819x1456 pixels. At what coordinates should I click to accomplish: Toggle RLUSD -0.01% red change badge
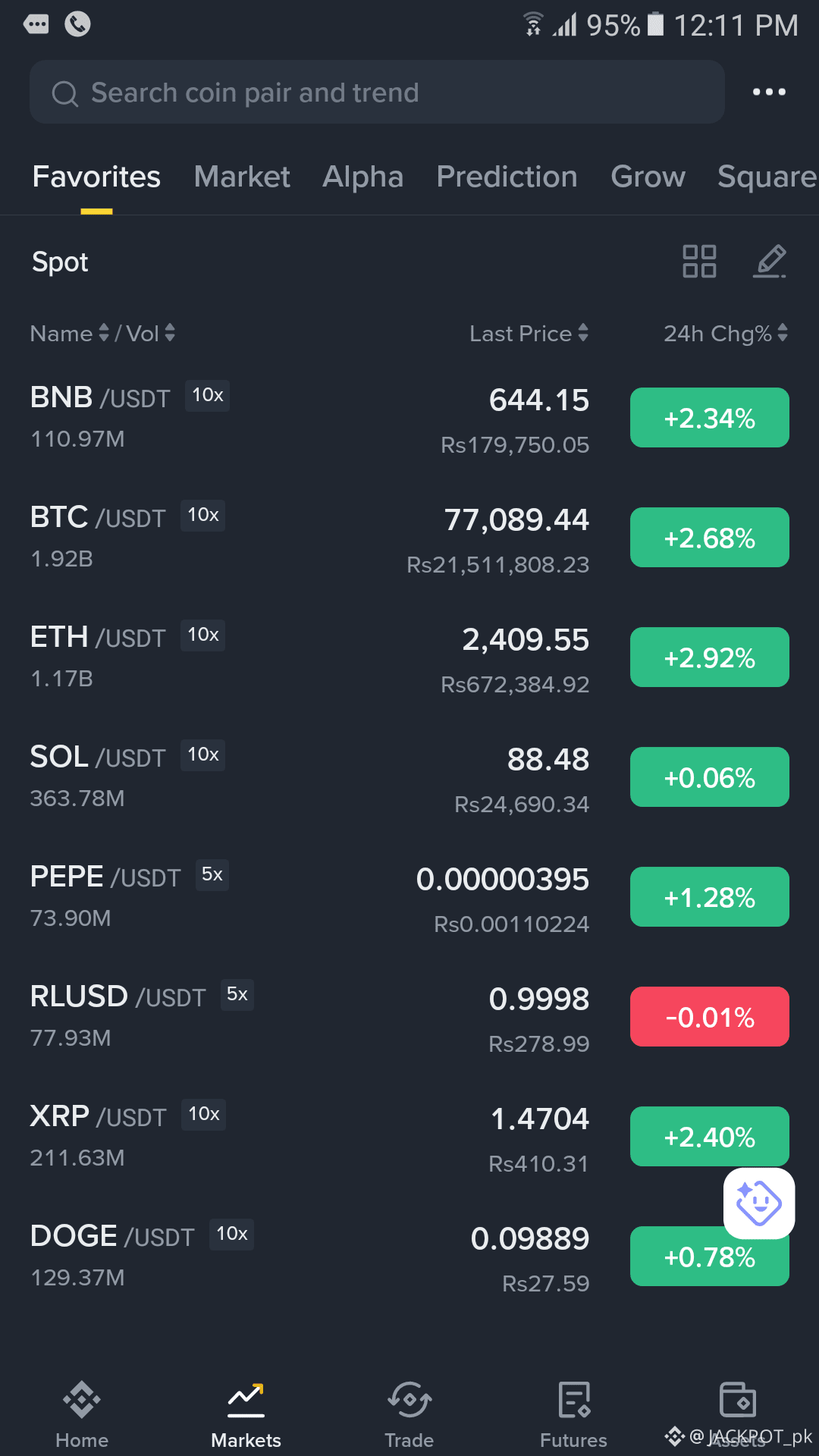[x=710, y=1017]
